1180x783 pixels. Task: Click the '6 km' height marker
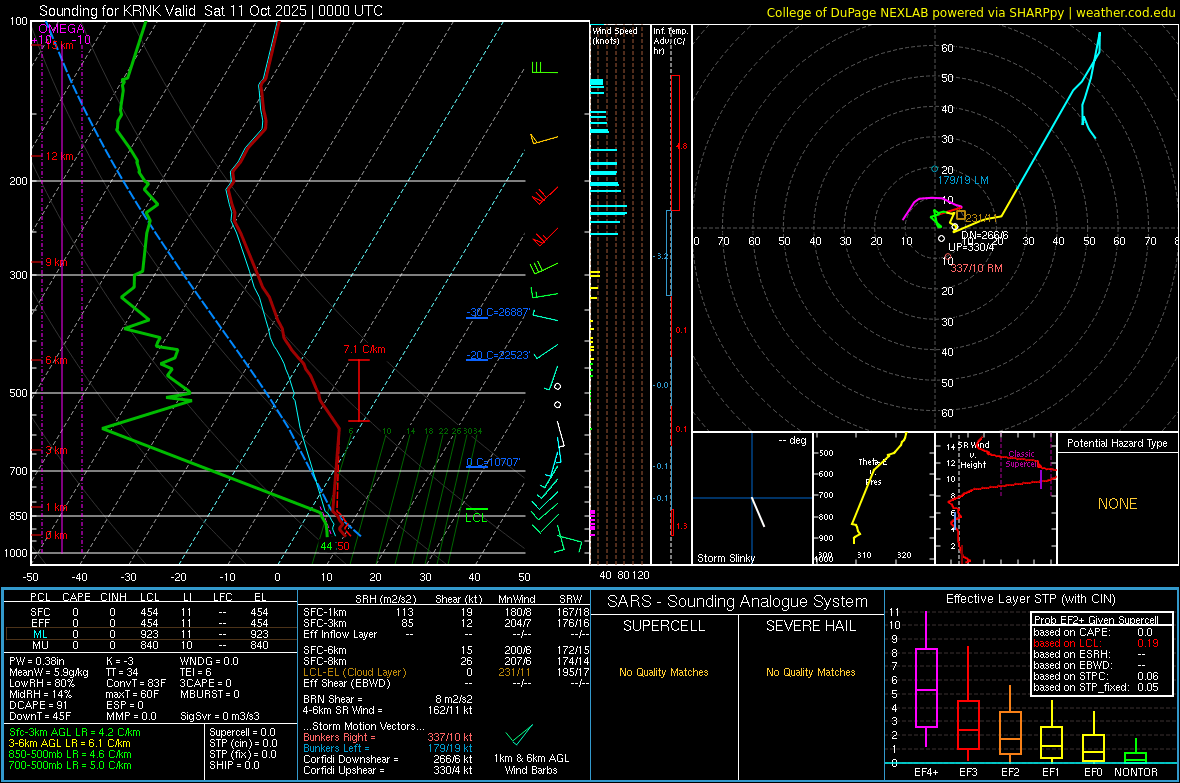[x=56, y=361]
